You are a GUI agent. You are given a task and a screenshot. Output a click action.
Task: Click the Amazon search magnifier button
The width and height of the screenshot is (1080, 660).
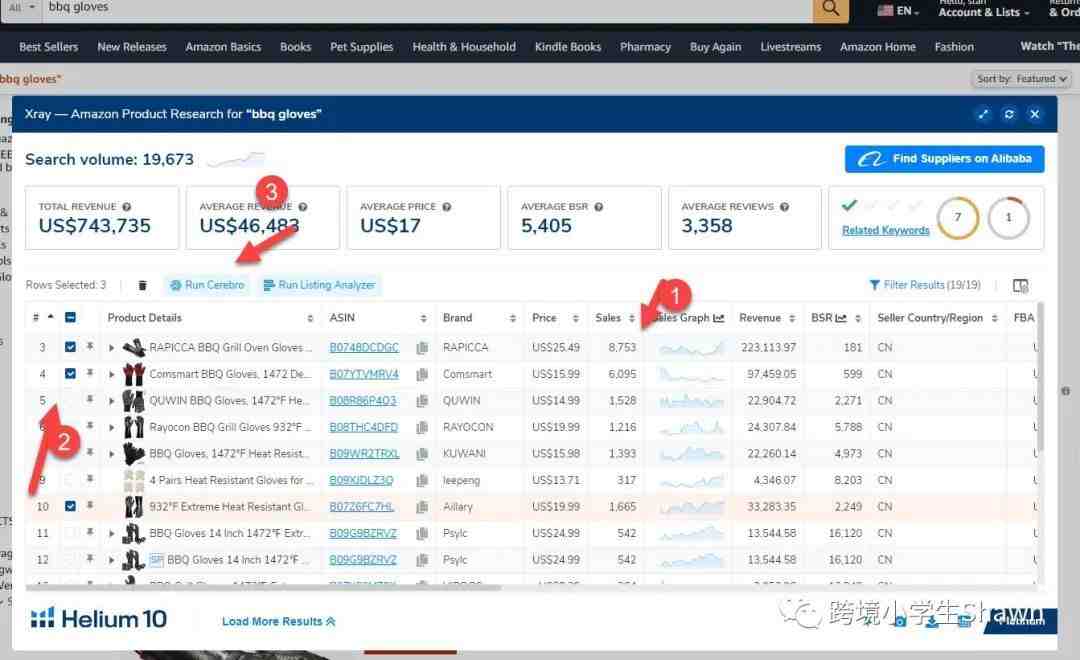pos(831,8)
